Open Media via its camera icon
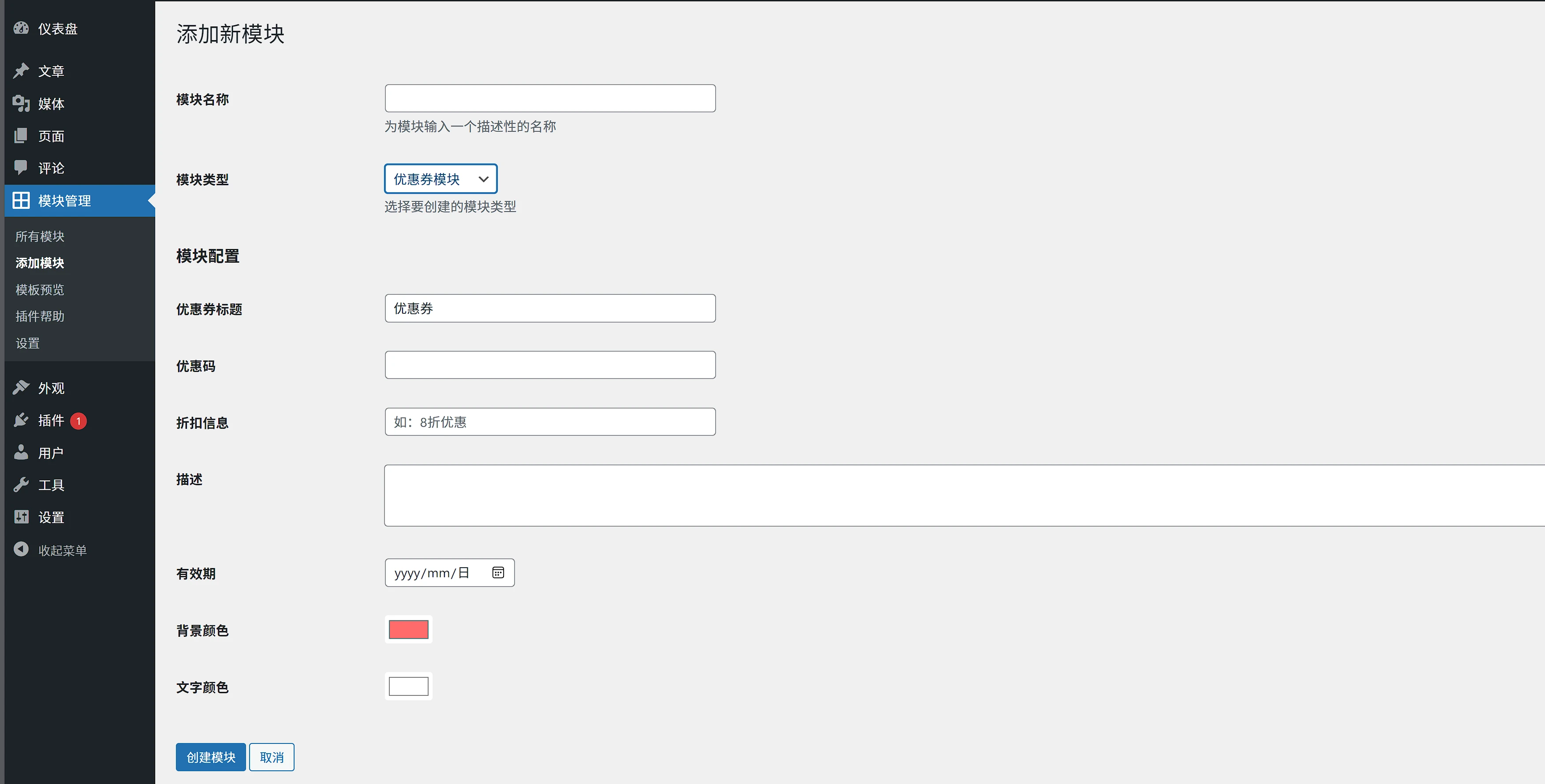Viewport: 1545px width, 784px height. (x=21, y=104)
